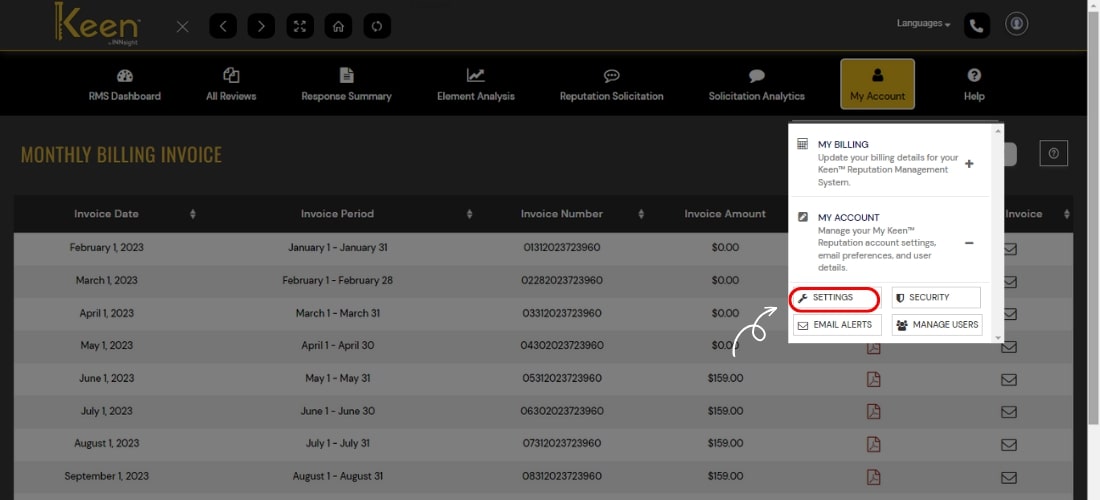Screen dimensions: 1100x500
Task: Click the back arrow navigation icon
Action: tap(223, 26)
